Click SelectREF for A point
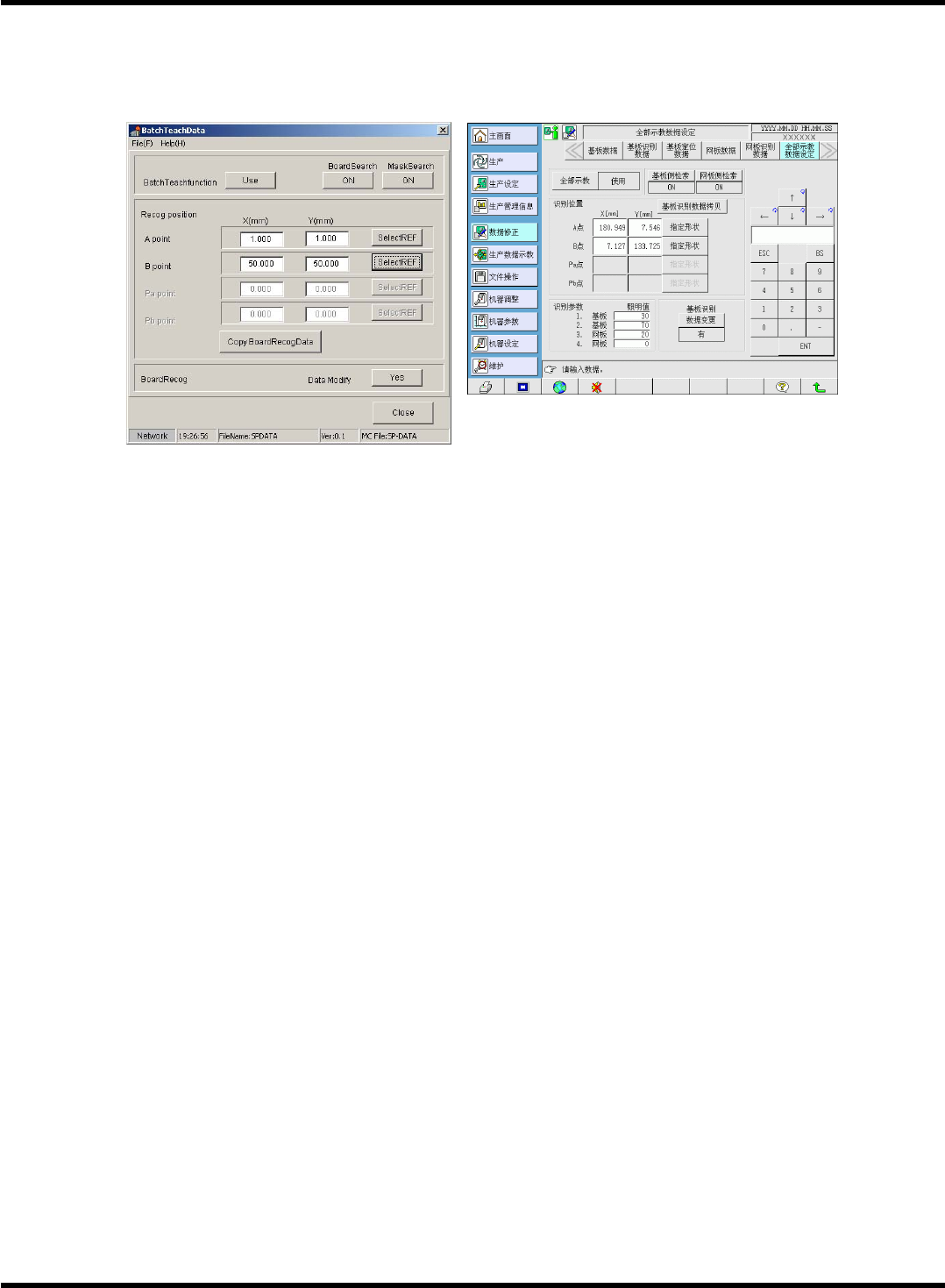945x1288 pixels. tap(397, 238)
